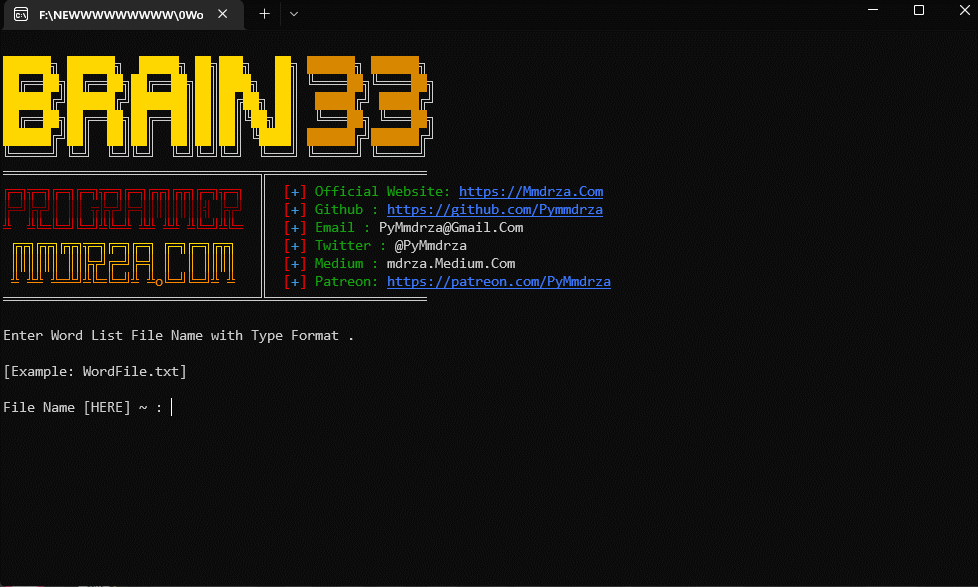
Task: Open a new terminal tab with the plus button
Action: tap(264, 14)
